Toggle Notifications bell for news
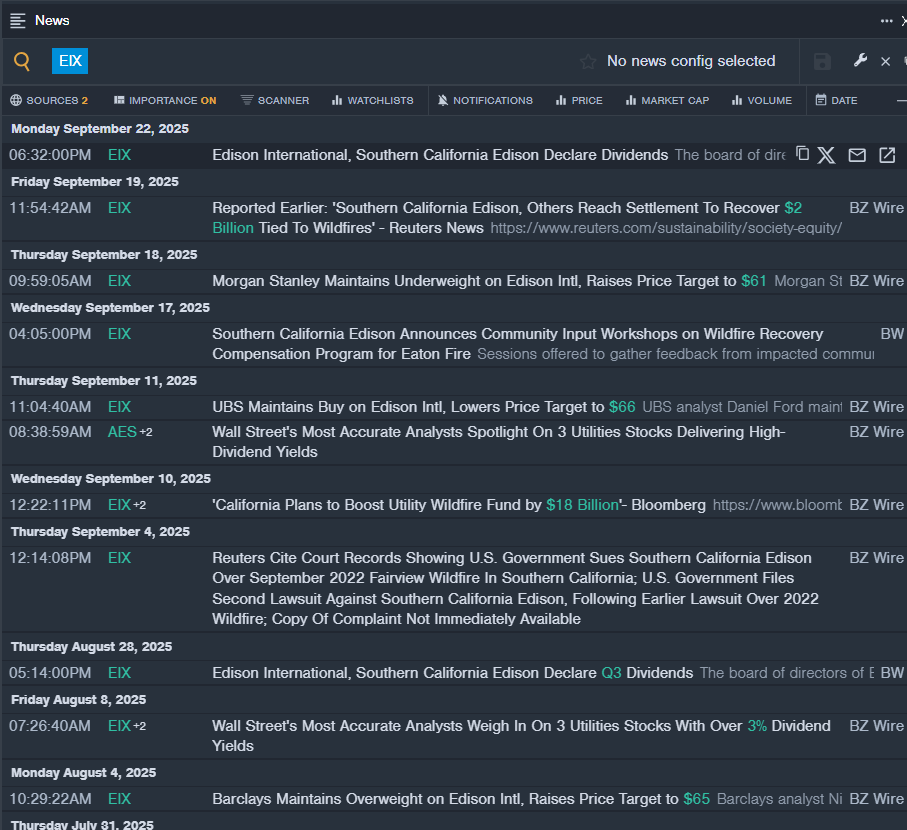The height and width of the screenshot is (830, 907). (x=485, y=100)
